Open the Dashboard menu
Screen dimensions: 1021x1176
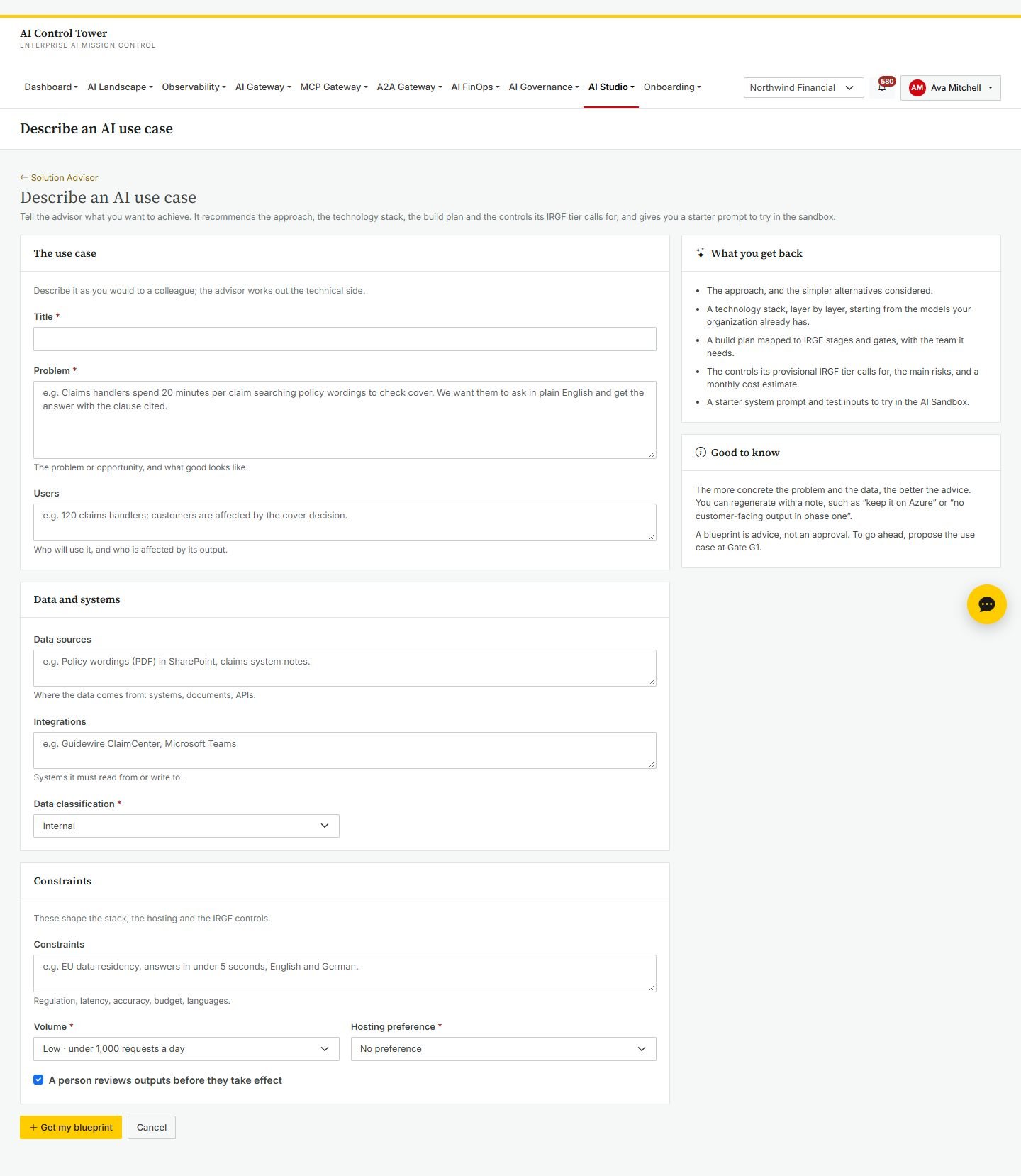pyautogui.click(x=51, y=87)
